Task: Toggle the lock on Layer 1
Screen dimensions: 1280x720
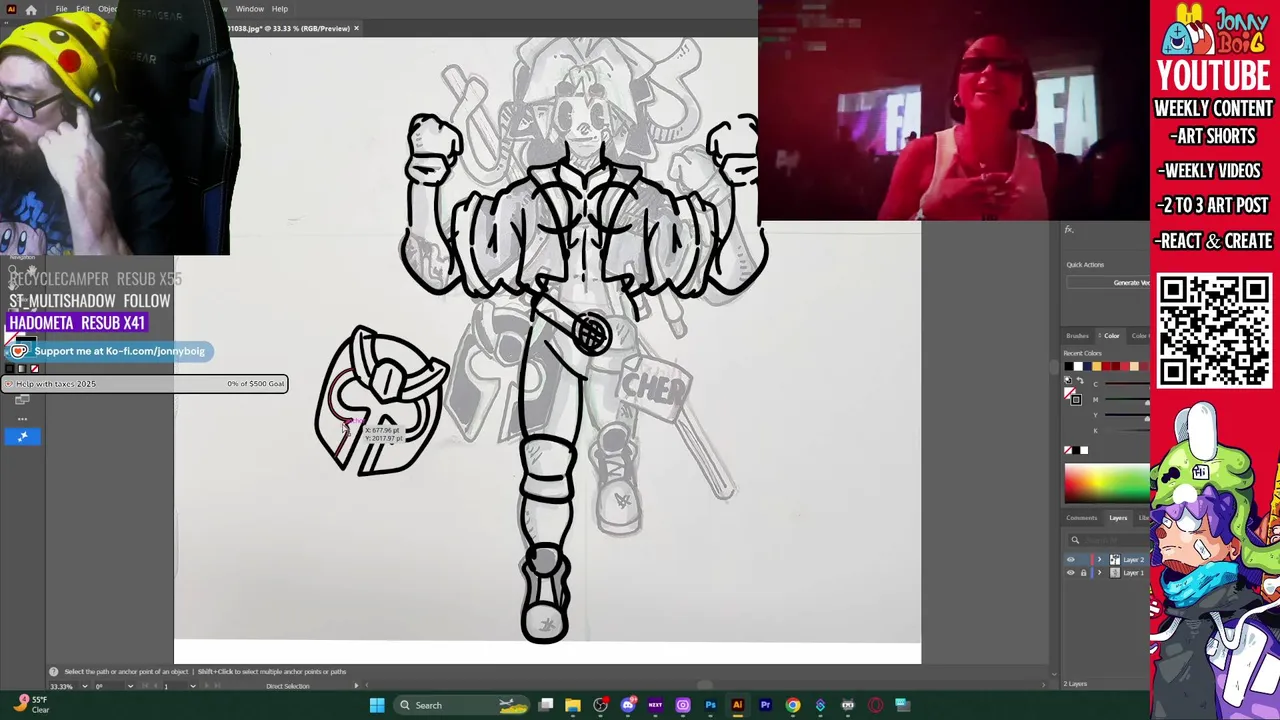Action: point(1083,573)
